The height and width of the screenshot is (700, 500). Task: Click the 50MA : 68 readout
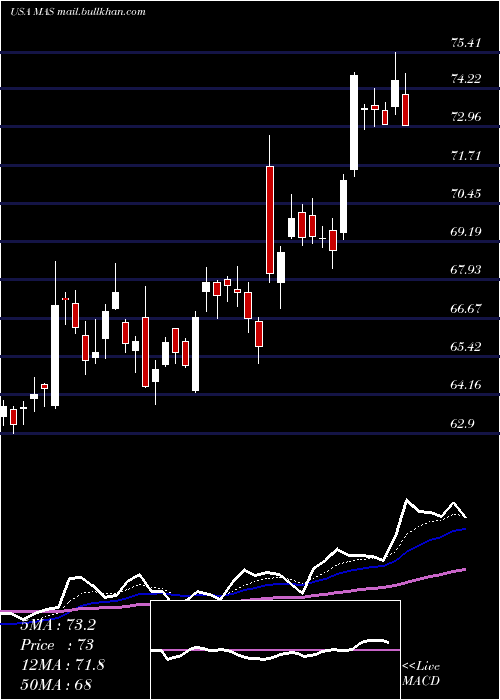click(56, 684)
